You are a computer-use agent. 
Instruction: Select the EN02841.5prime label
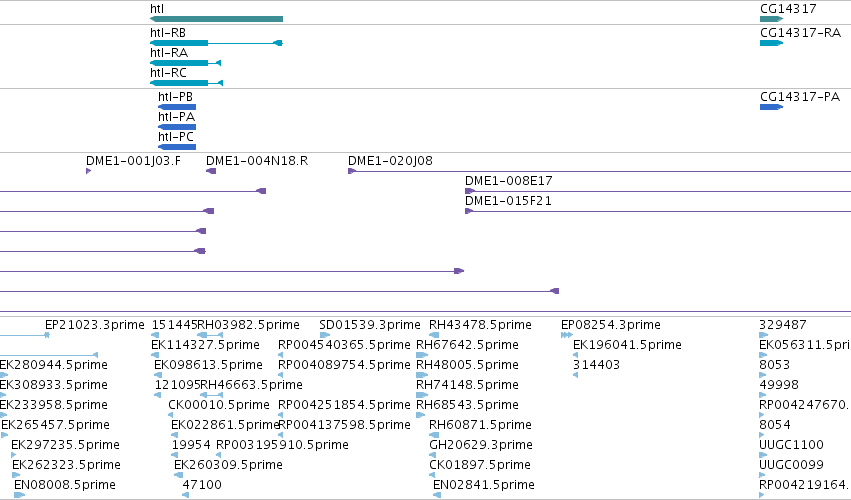click(484, 486)
